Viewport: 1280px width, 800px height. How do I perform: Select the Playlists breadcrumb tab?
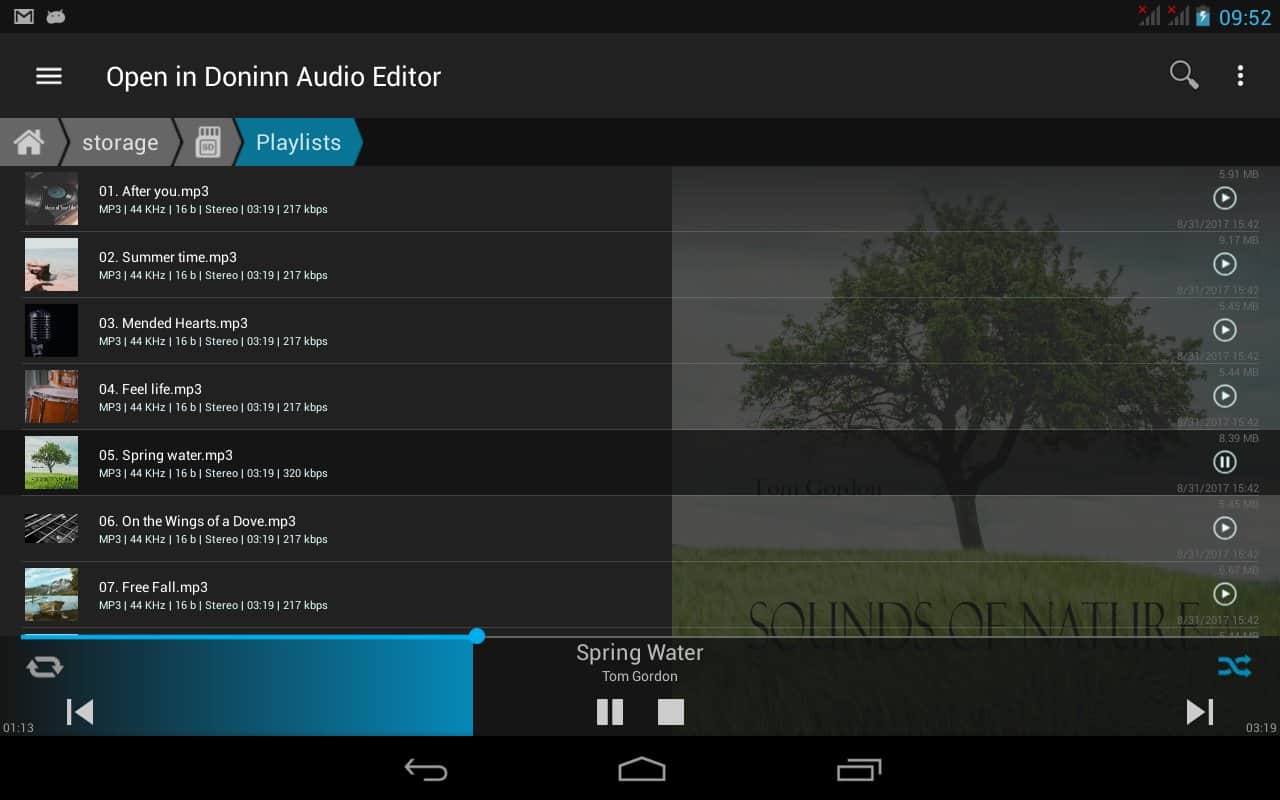pos(298,143)
